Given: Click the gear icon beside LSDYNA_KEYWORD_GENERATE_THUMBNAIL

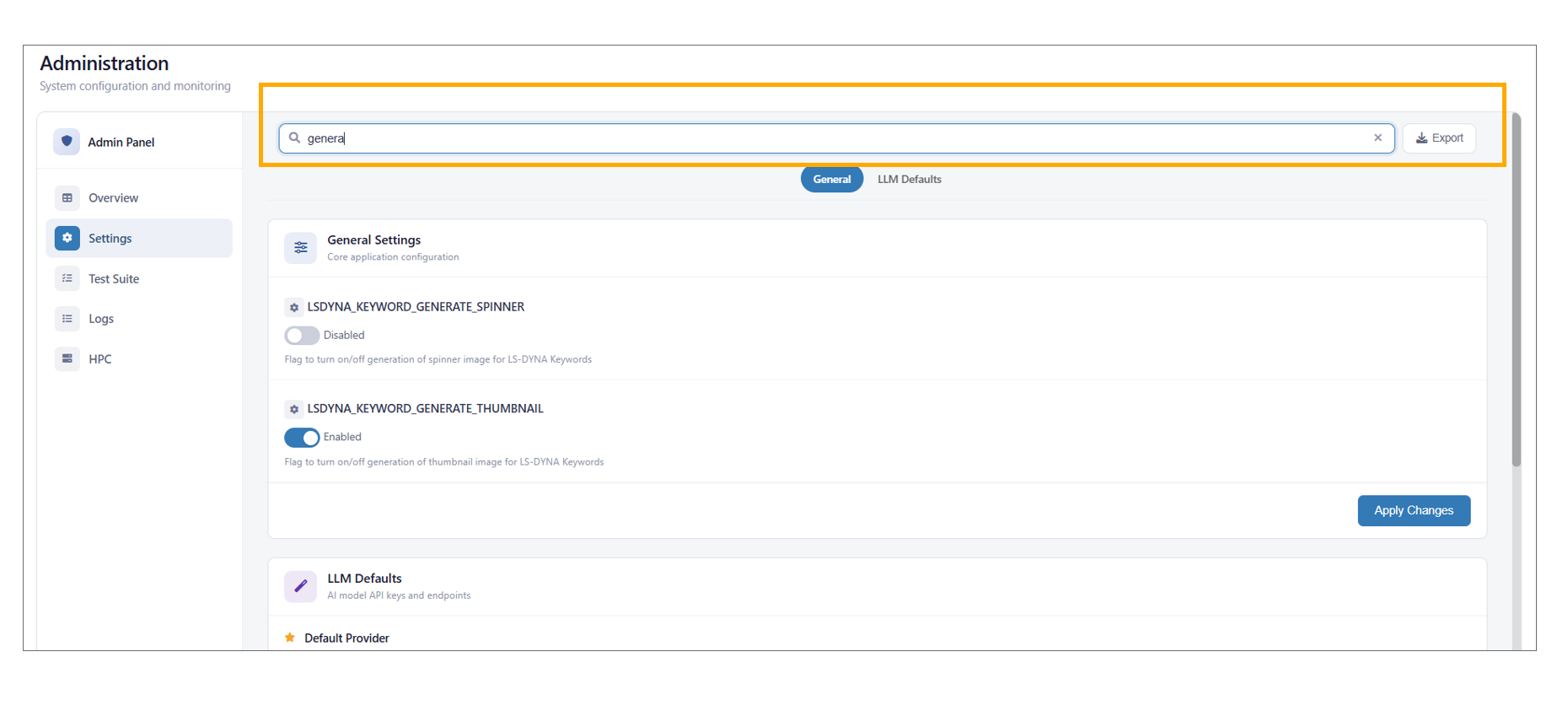Looking at the screenshot, I should tap(294, 409).
